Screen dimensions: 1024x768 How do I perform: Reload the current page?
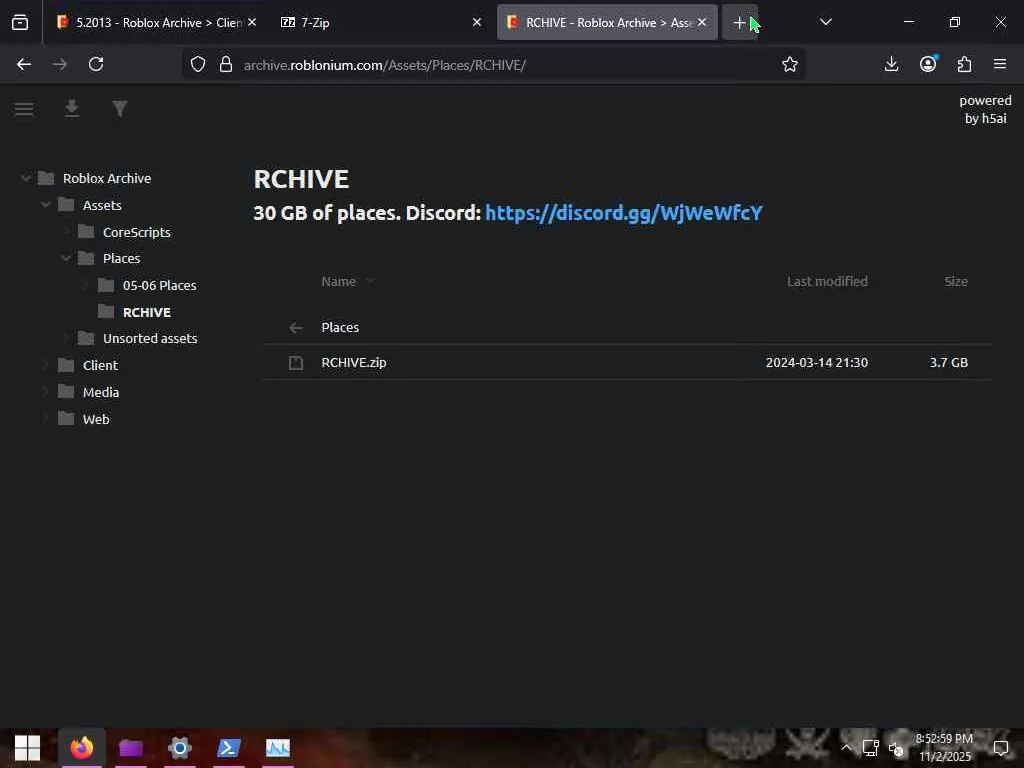(x=96, y=64)
